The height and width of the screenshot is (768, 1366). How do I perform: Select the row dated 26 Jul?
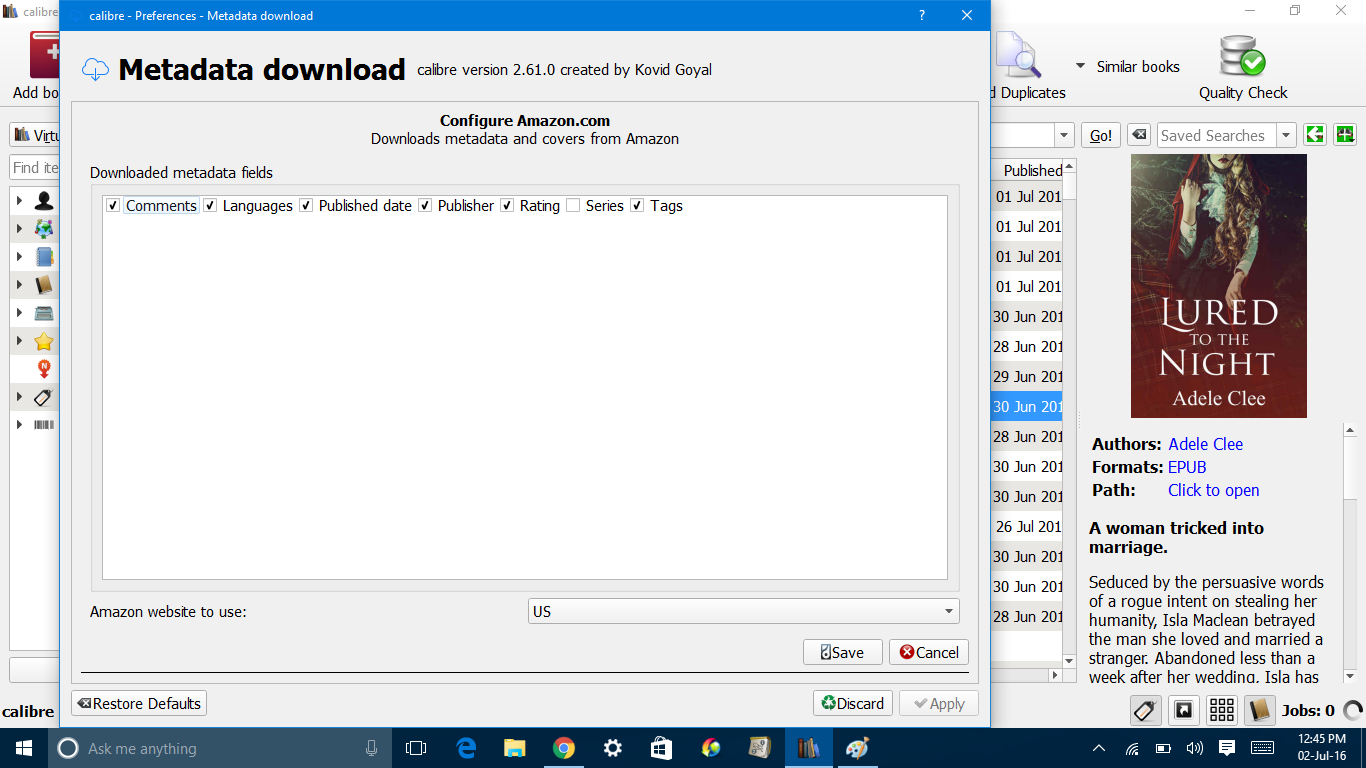pos(1027,526)
